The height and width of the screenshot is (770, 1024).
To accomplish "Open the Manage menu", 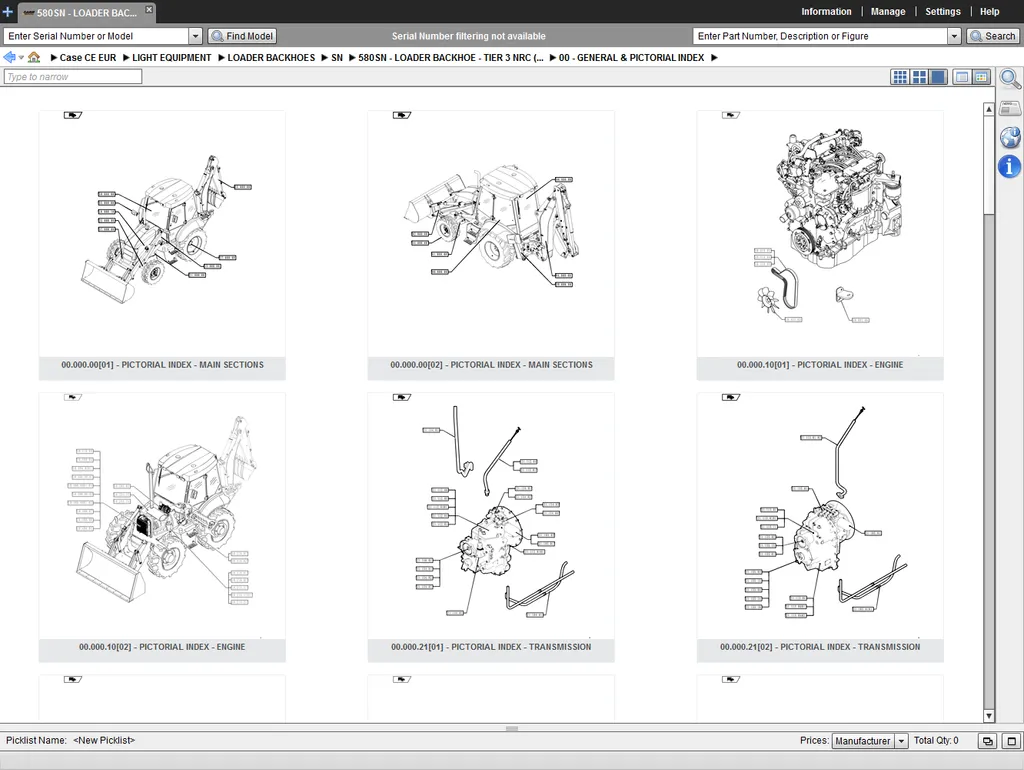I will coord(888,12).
